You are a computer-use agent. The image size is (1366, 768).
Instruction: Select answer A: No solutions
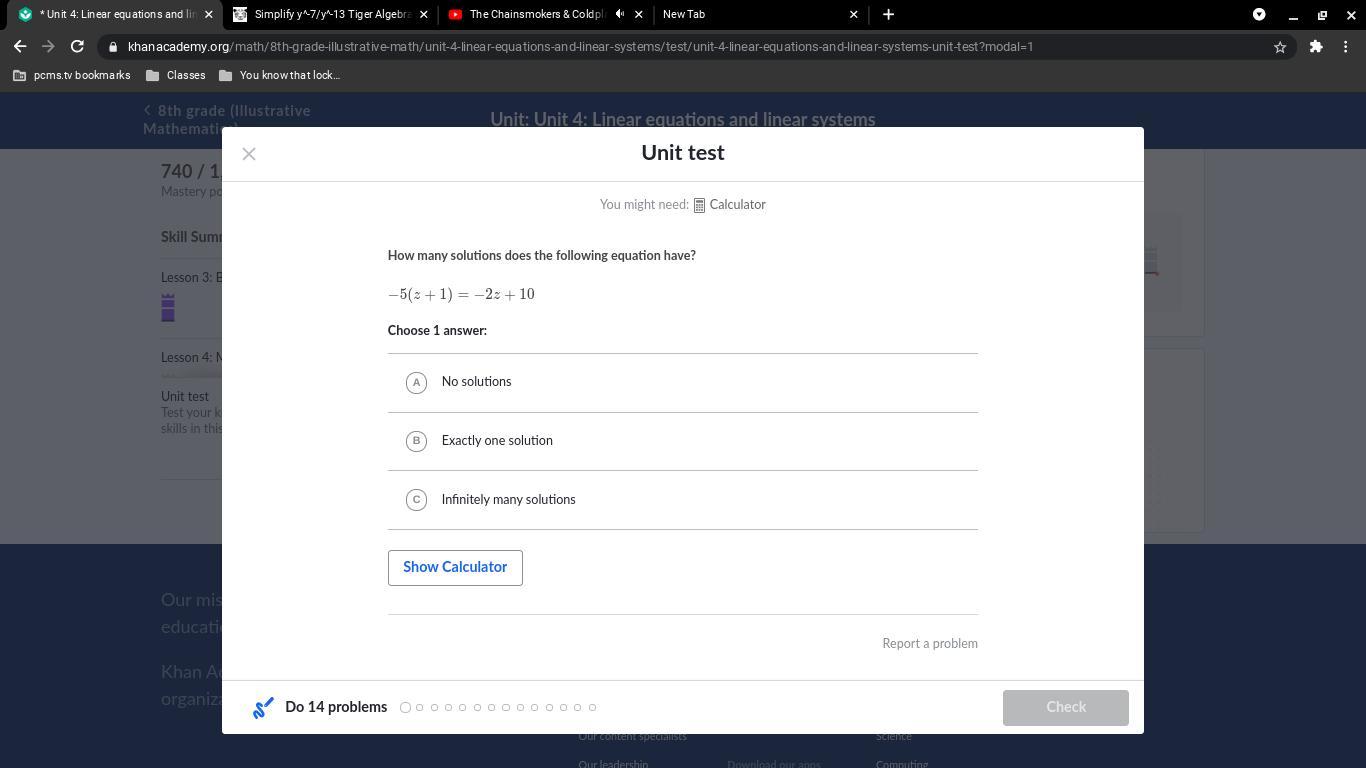click(x=682, y=382)
